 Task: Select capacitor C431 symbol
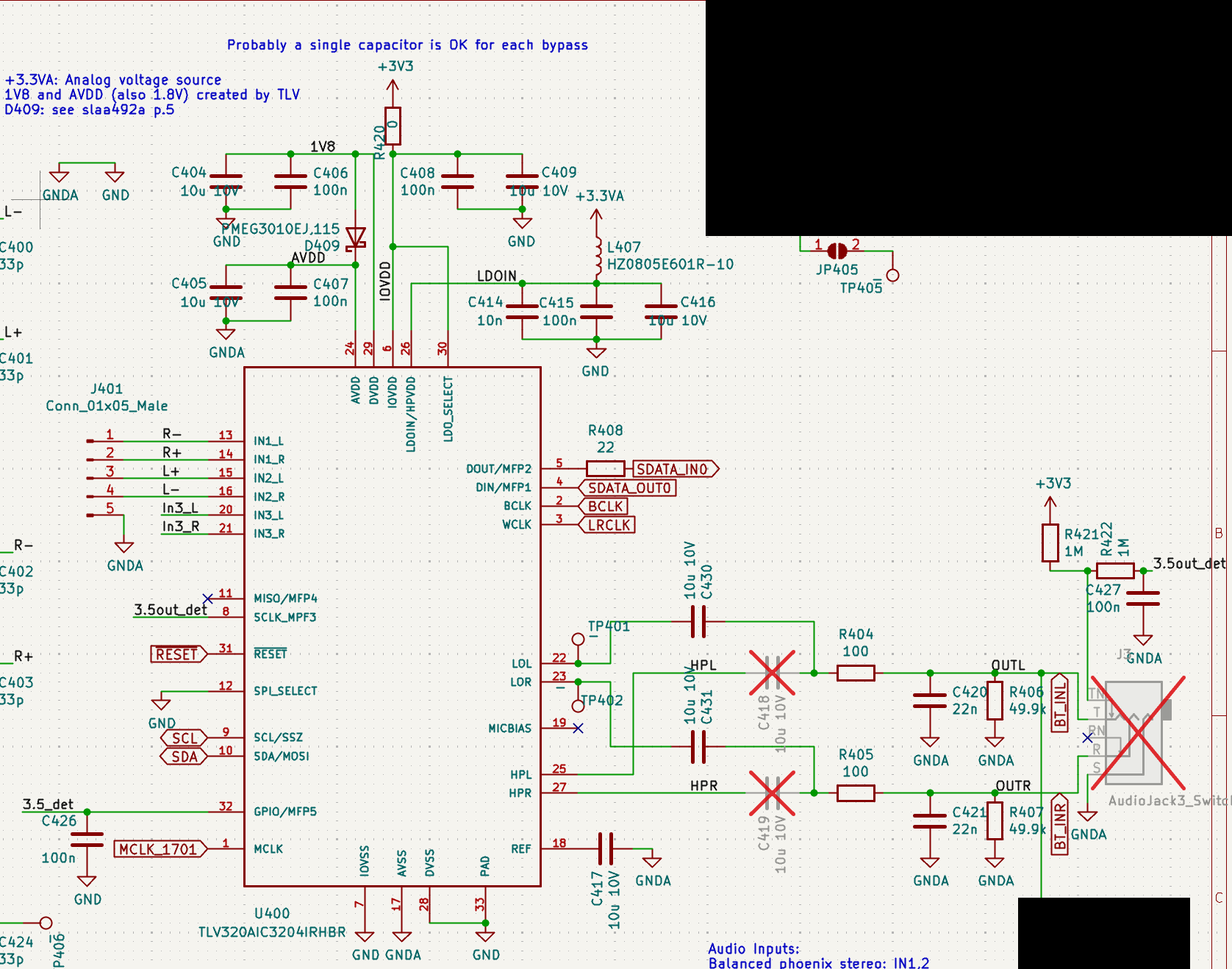click(698, 747)
